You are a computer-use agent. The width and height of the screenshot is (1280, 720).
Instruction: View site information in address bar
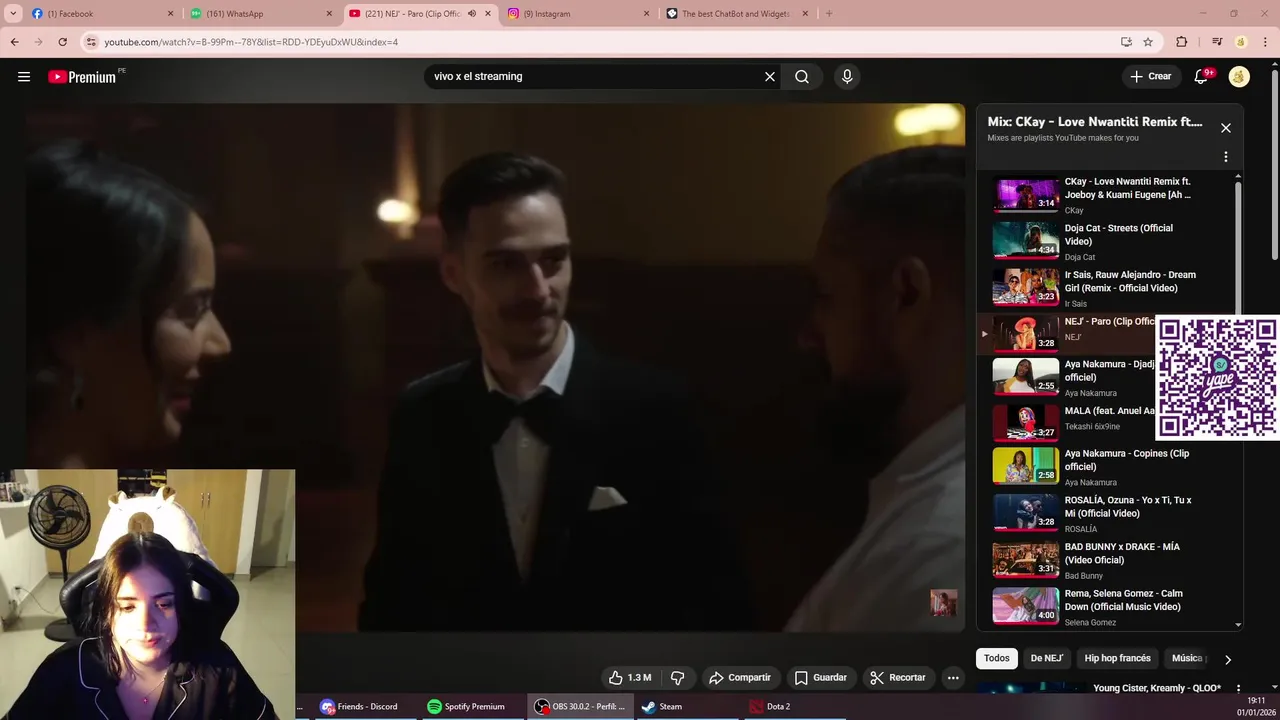click(91, 42)
